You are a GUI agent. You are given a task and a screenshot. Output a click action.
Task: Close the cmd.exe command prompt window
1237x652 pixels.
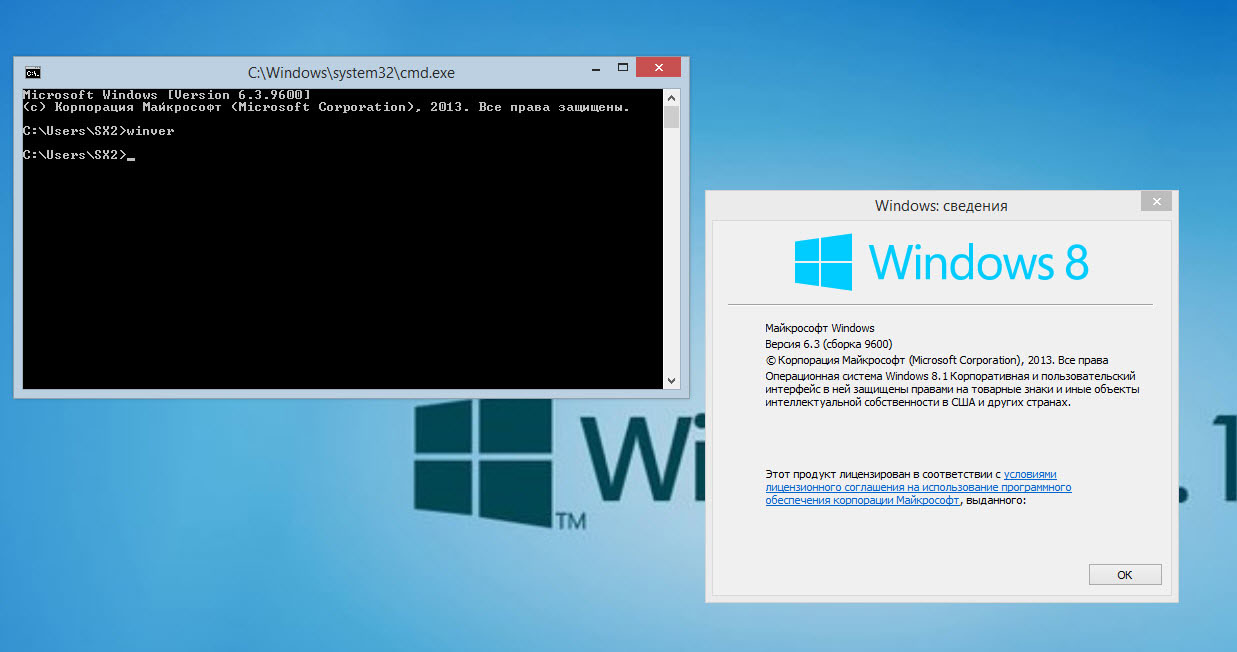pos(658,69)
